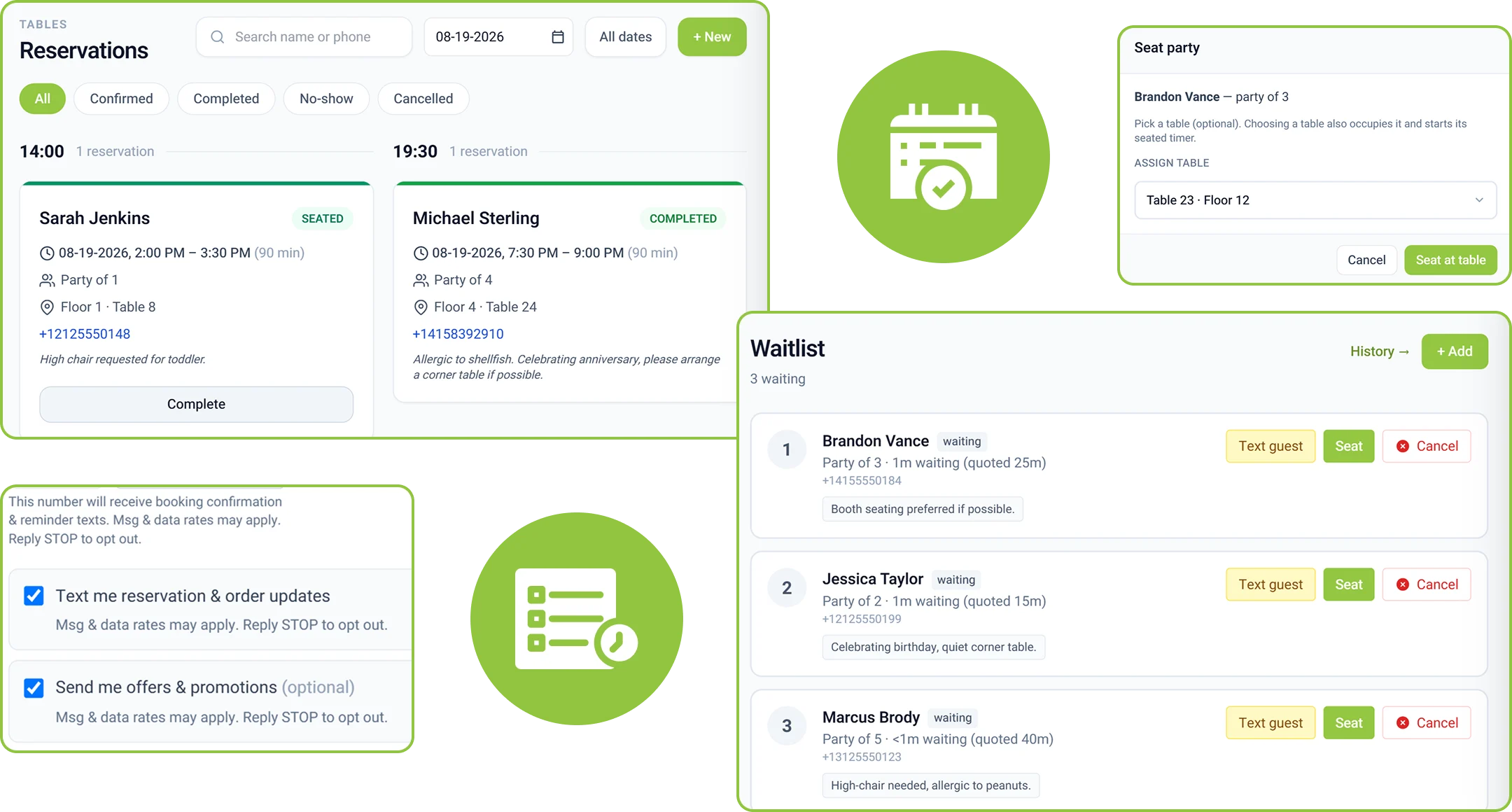The width and height of the screenshot is (1512, 812).
Task: Click location pin beside Floor 1 · Table 8
Action: (x=47, y=307)
